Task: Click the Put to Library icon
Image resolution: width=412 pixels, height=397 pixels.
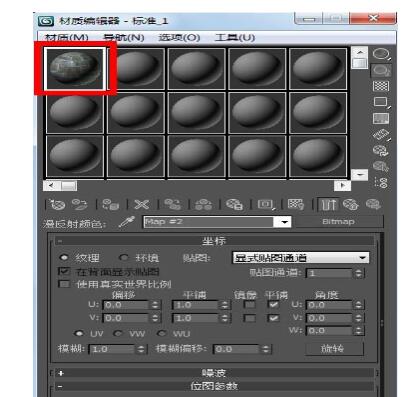Action: 234,204
